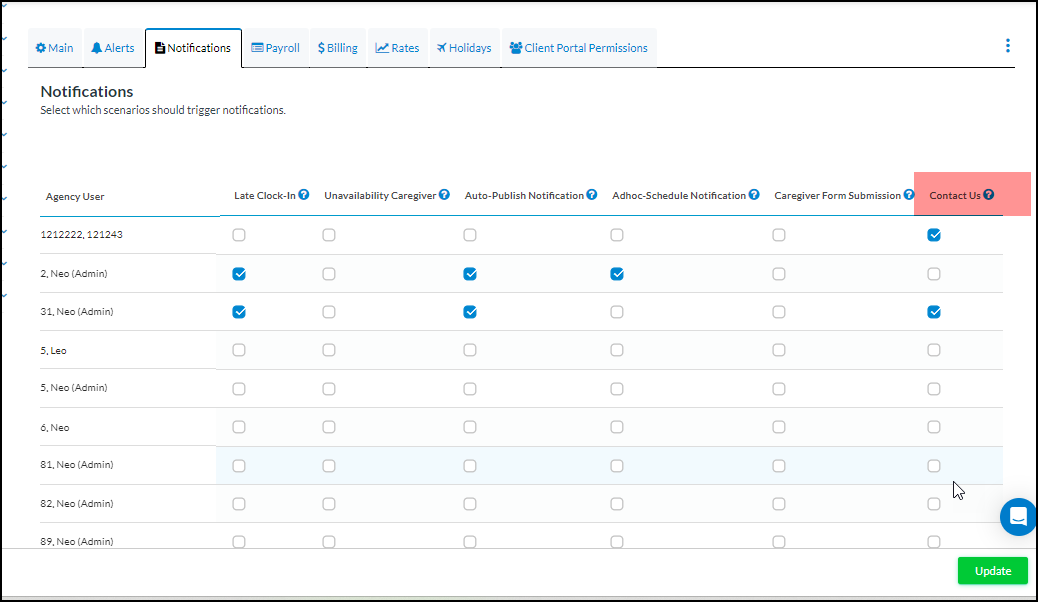The height and width of the screenshot is (602, 1038).
Task: Enable Late Clock-In for user 5, Leo
Action: click(238, 350)
